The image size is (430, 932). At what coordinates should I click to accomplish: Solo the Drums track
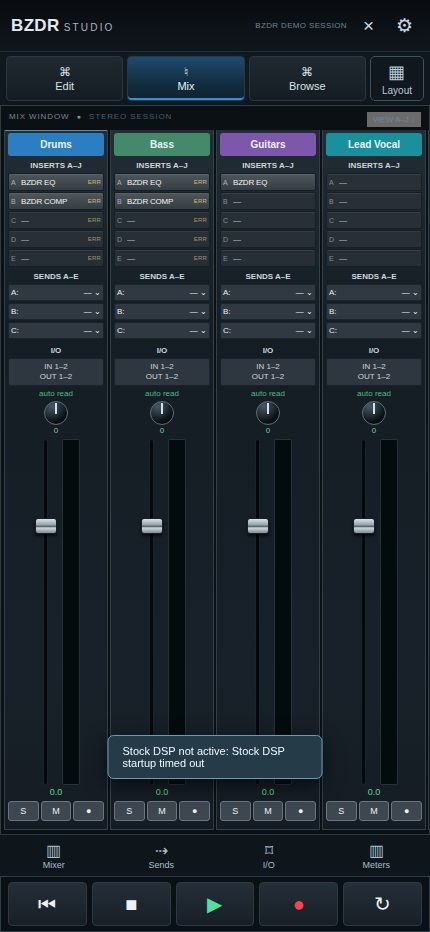coord(23,811)
